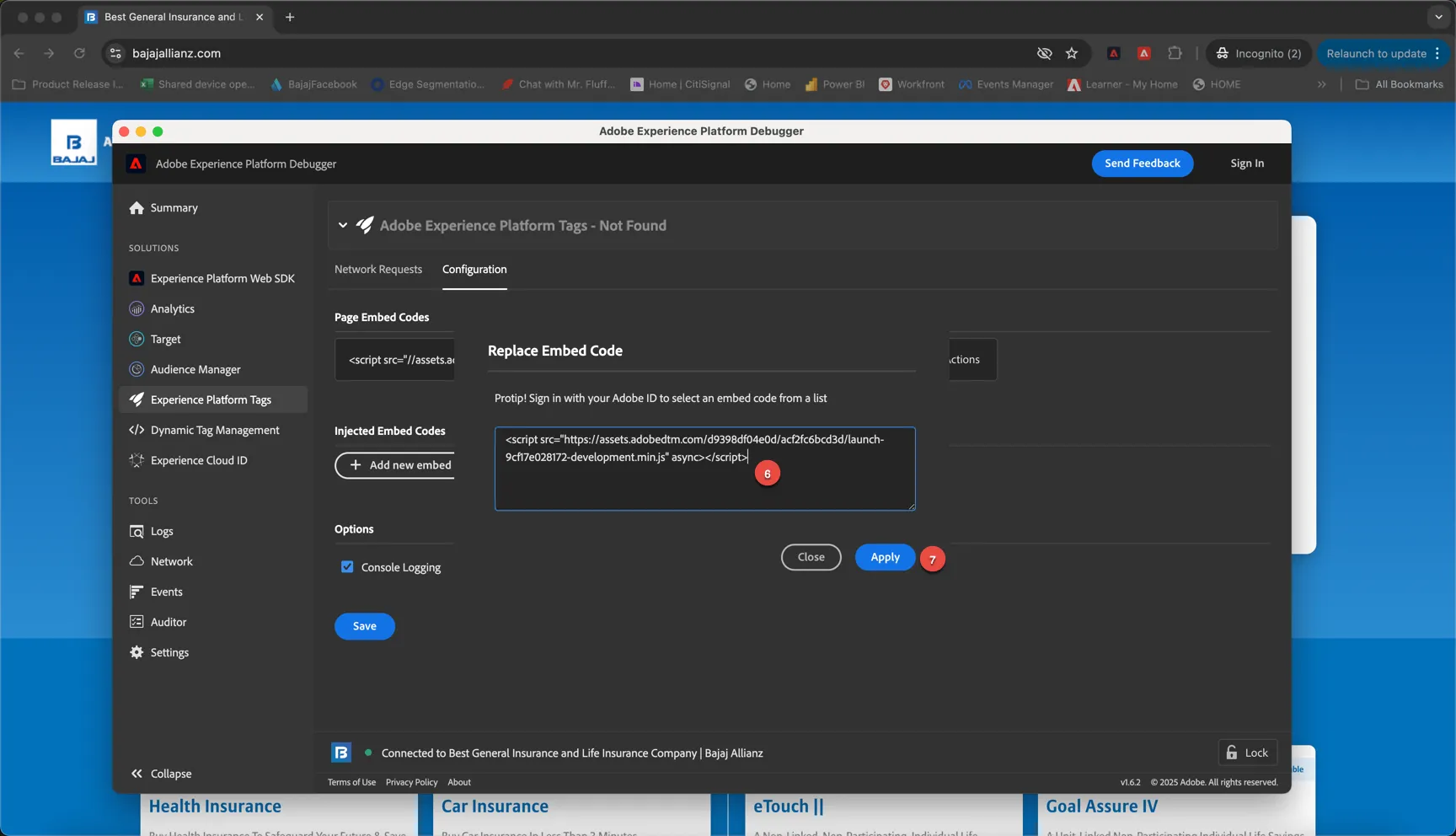Toggle the Console Logging checkbox
1456x836 pixels.
[347, 567]
